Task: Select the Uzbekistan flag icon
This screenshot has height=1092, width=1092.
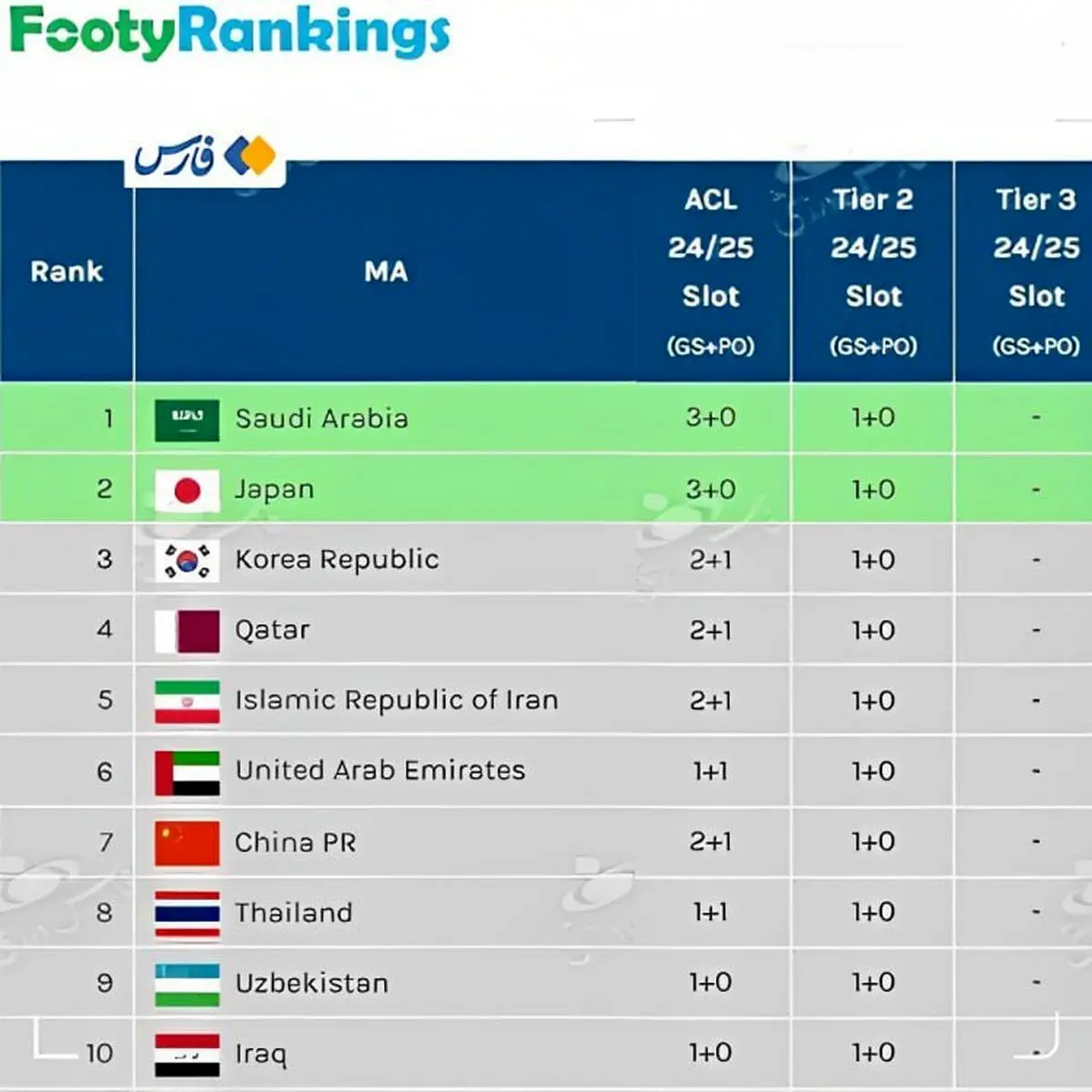Action: click(x=187, y=985)
